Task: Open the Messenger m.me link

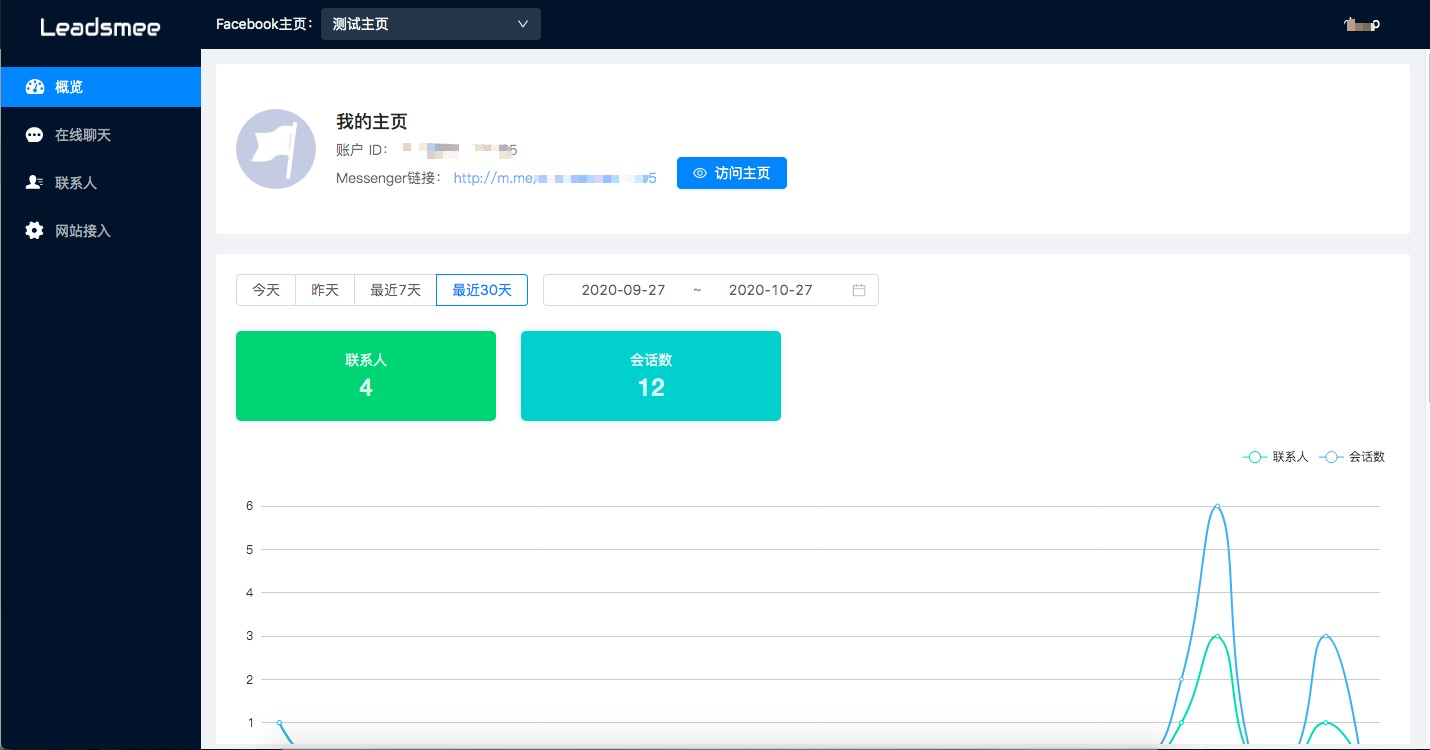Action: 555,178
